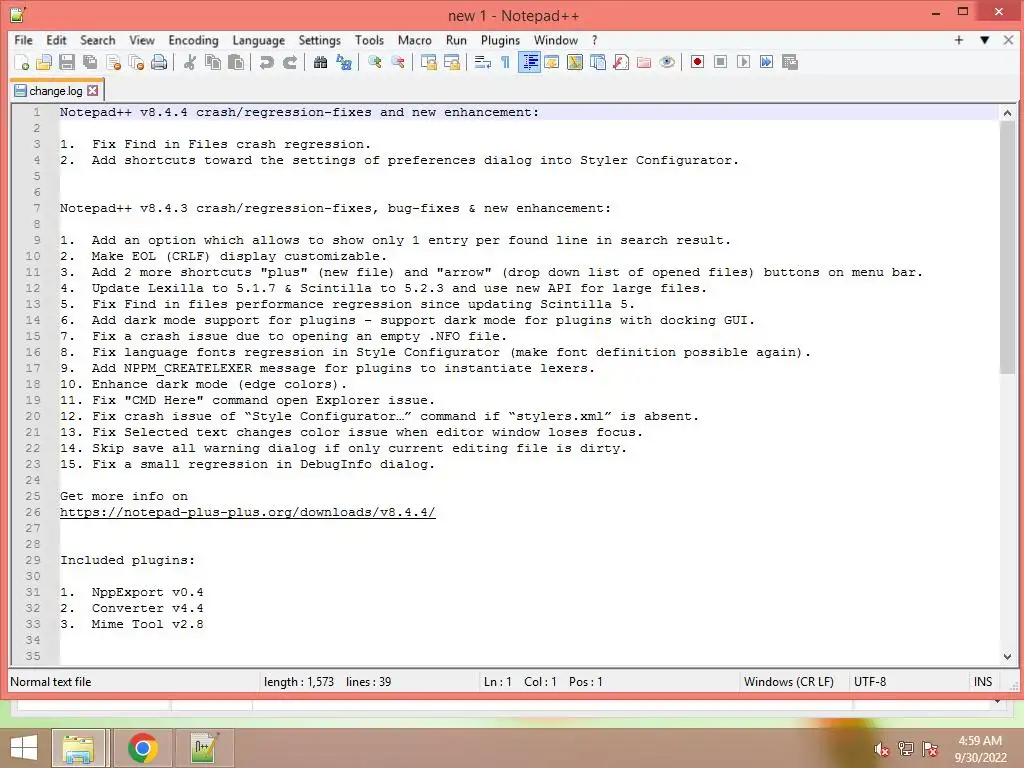The width and height of the screenshot is (1024, 768).
Task: Click Windows (CR LF) in status bar
Action: [788, 682]
